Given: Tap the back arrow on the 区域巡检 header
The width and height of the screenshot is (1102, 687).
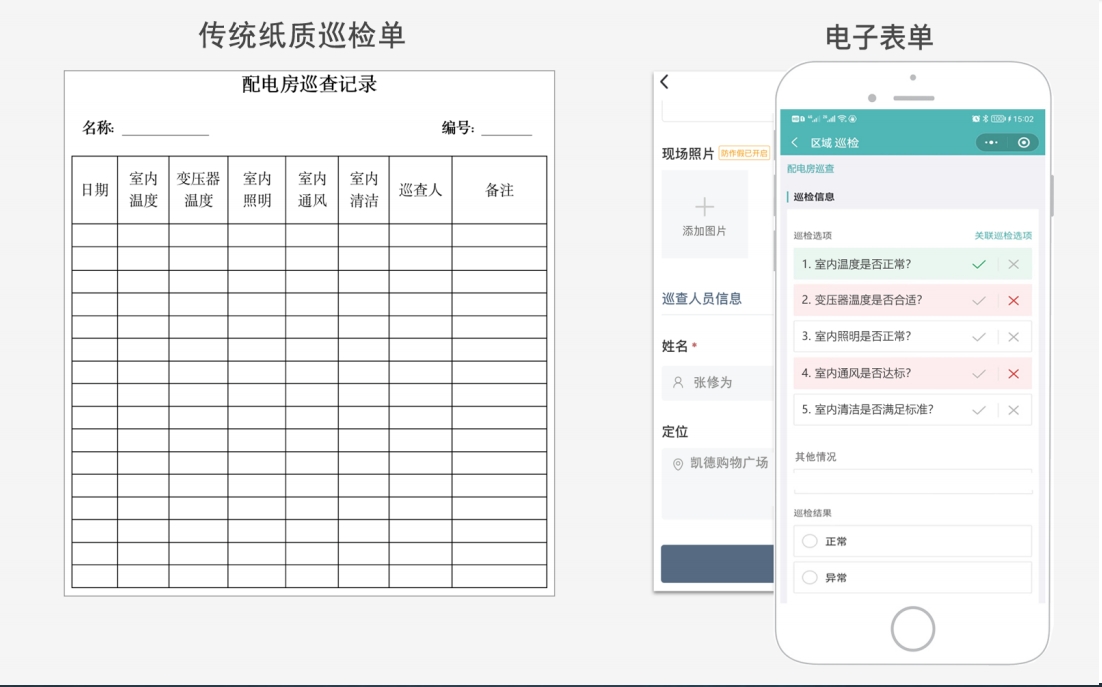Looking at the screenshot, I should pos(794,142).
